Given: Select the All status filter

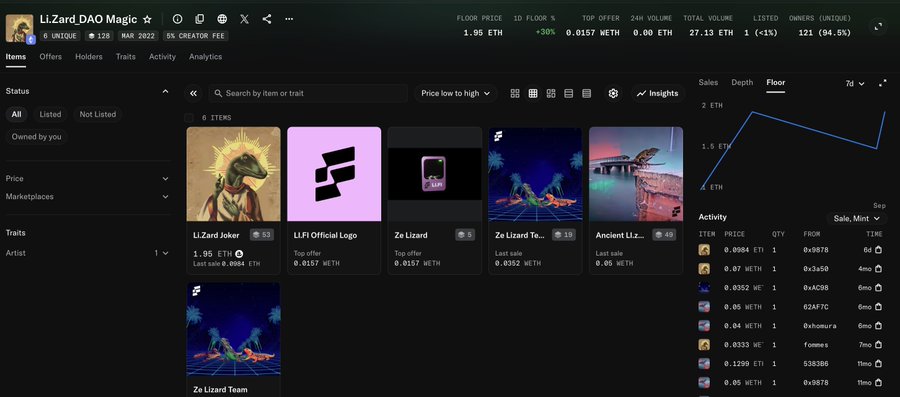Looking at the screenshot, I should (x=16, y=114).
